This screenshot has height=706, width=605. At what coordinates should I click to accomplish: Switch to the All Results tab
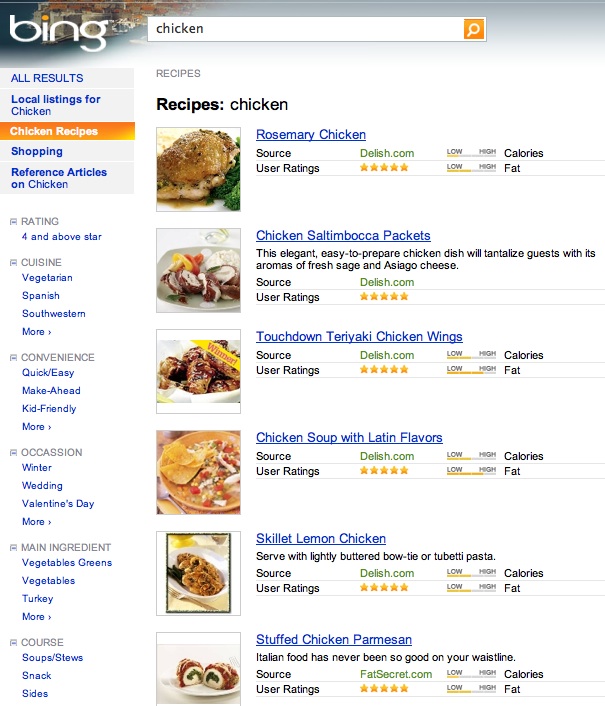tap(47, 78)
